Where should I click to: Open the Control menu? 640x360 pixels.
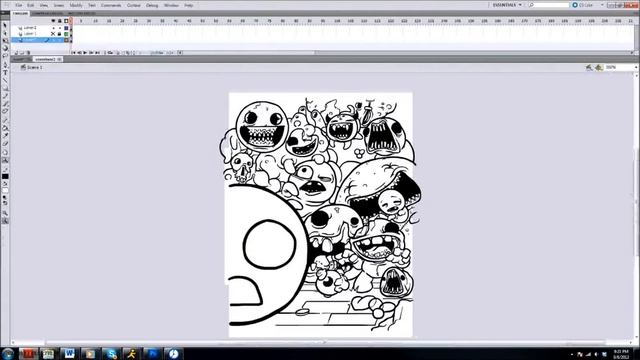pyautogui.click(x=133, y=5)
